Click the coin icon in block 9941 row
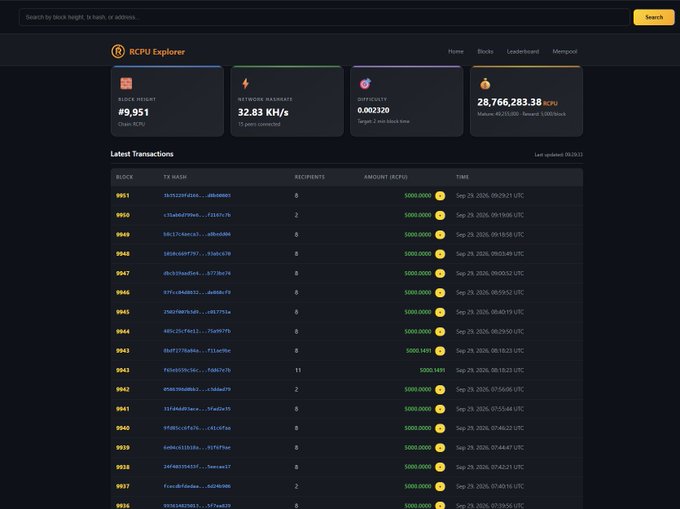The height and width of the screenshot is (509, 680). (x=440, y=409)
